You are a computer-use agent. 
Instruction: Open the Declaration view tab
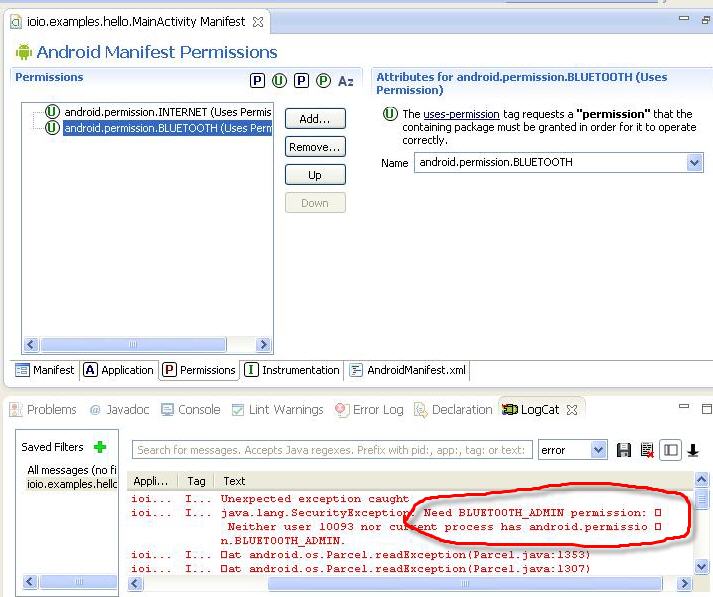pyautogui.click(x=453, y=410)
